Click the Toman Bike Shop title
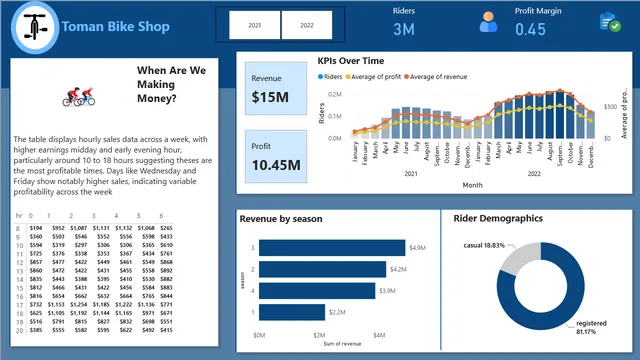 [x=116, y=27]
